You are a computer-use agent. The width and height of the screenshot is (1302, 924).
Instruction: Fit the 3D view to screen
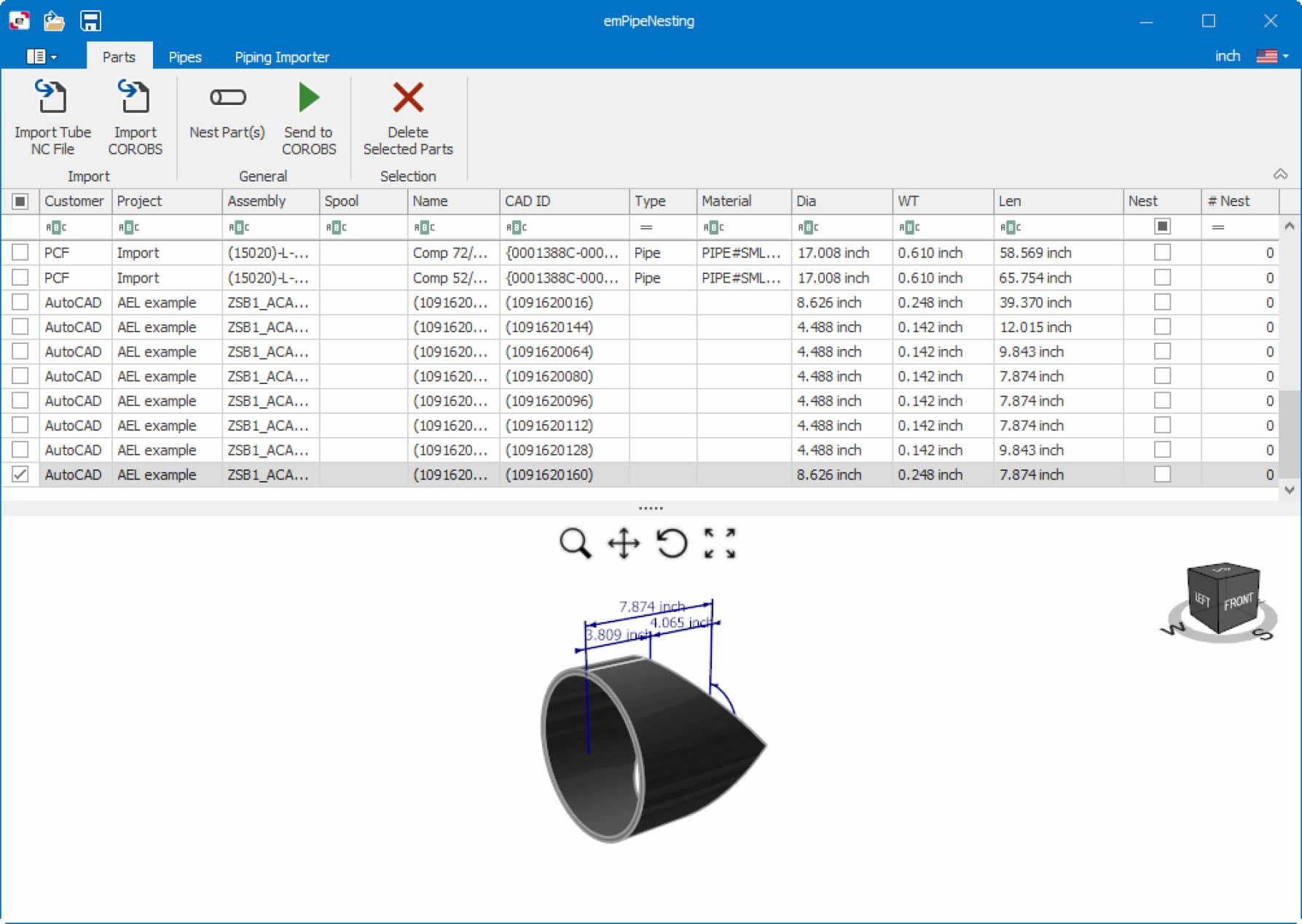(720, 544)
